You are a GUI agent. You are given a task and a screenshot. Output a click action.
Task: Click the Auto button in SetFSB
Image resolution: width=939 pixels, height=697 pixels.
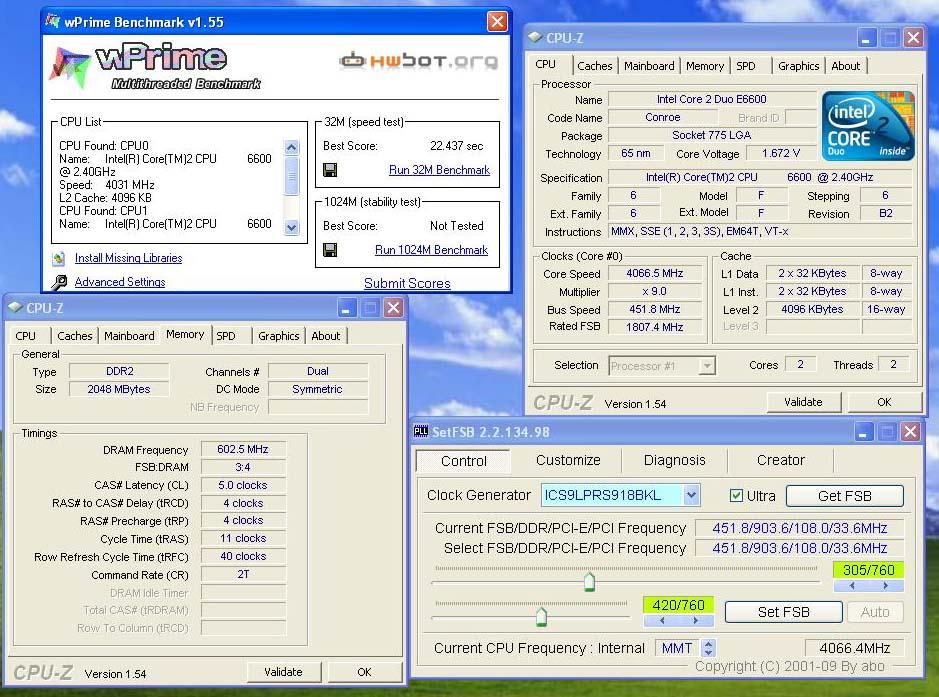tap(874, 612)
